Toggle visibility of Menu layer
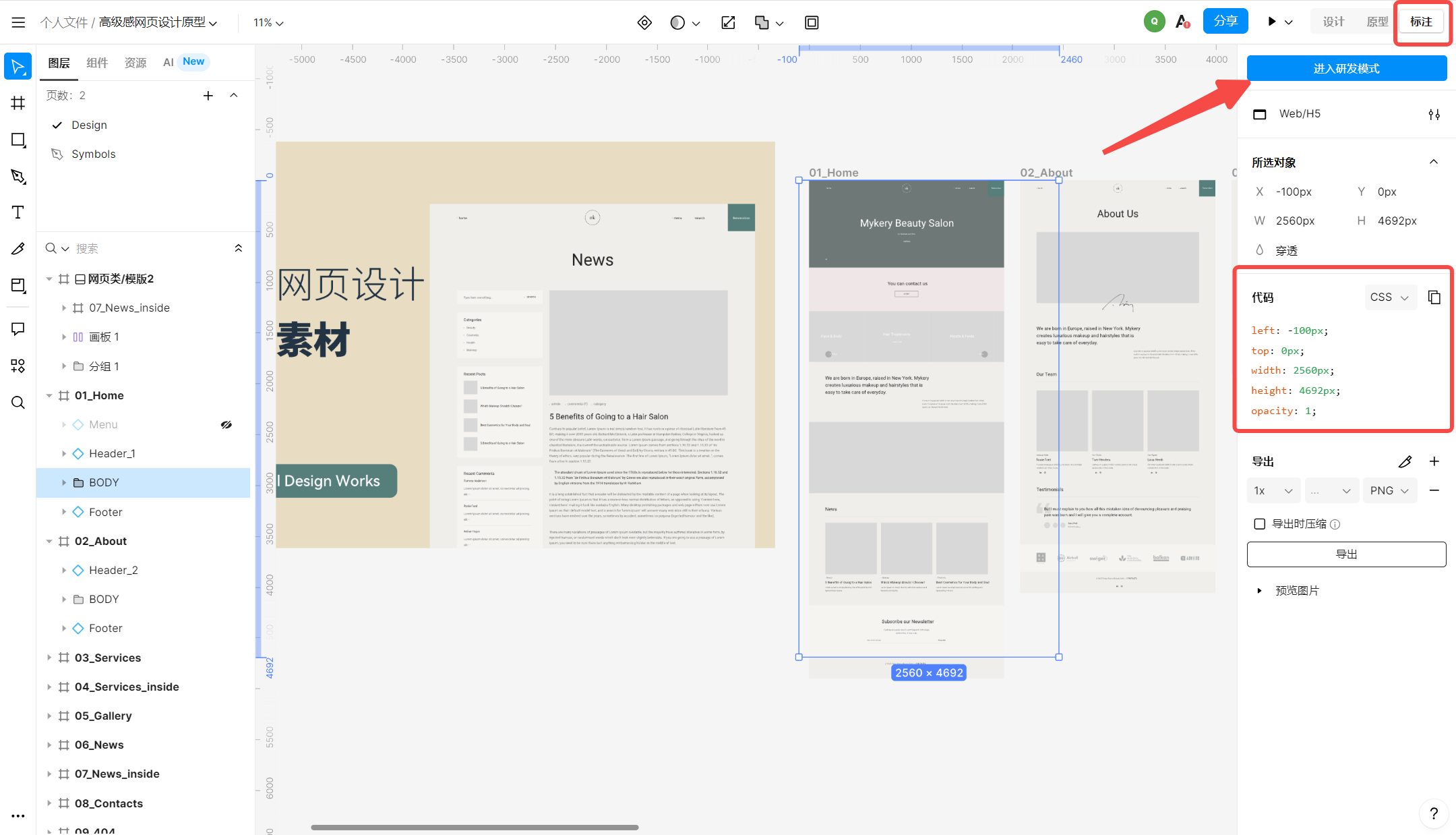This screenshot has width=1456, height=835. tap(227, 424)
